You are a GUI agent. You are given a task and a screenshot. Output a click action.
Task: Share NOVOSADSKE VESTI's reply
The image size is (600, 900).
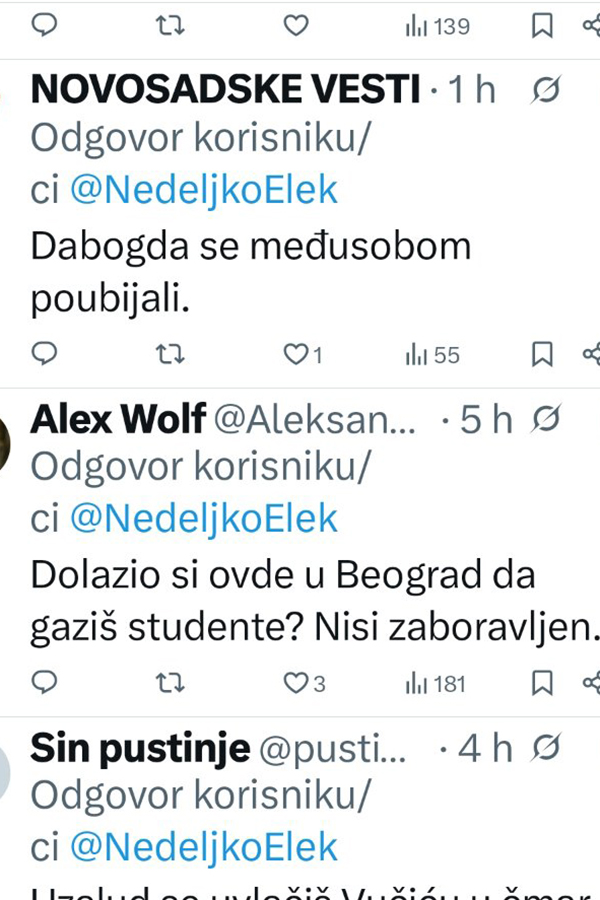click(x=590, y=354)
